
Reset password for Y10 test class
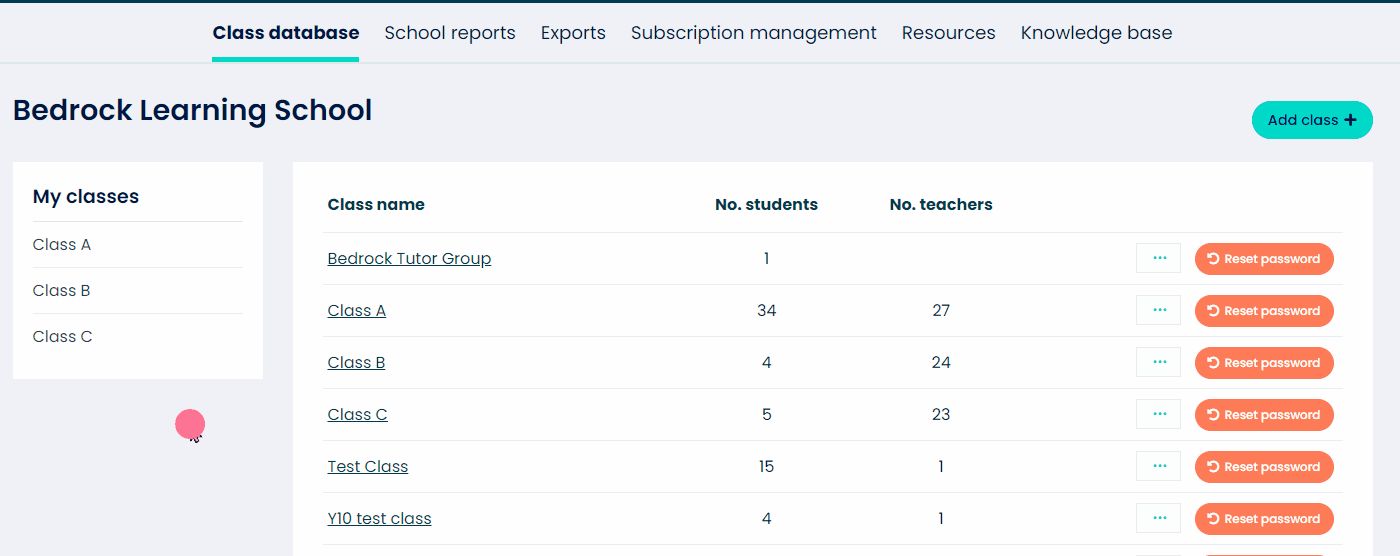point(1264,519)
